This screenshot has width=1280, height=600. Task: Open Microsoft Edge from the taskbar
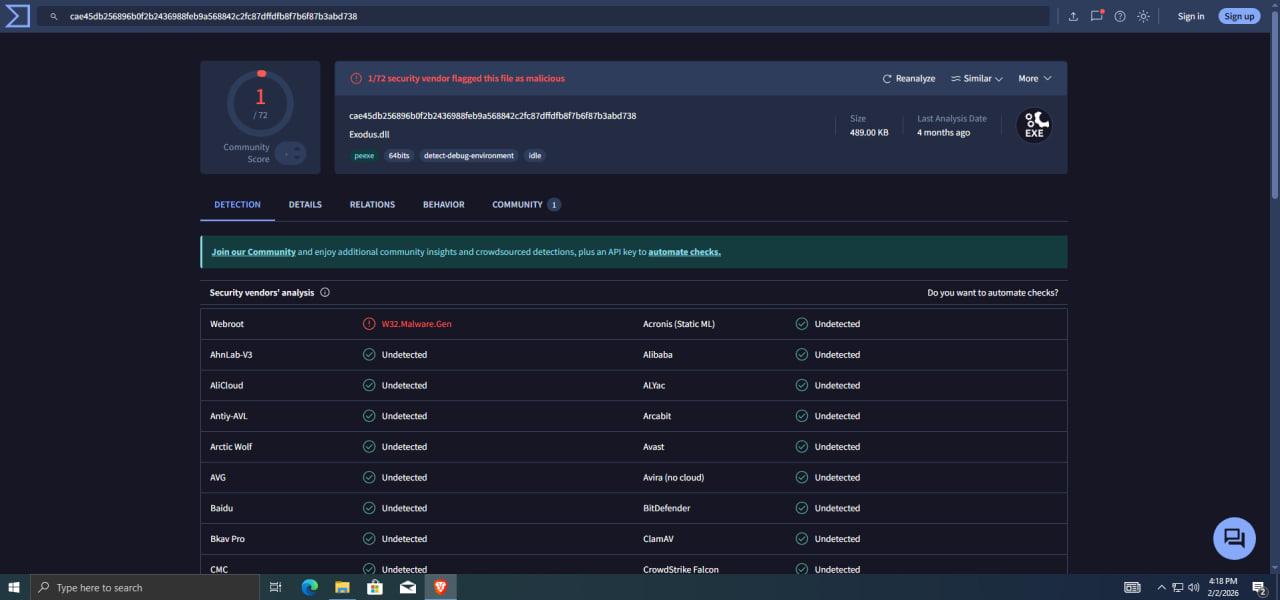click(x=309, y=587)
